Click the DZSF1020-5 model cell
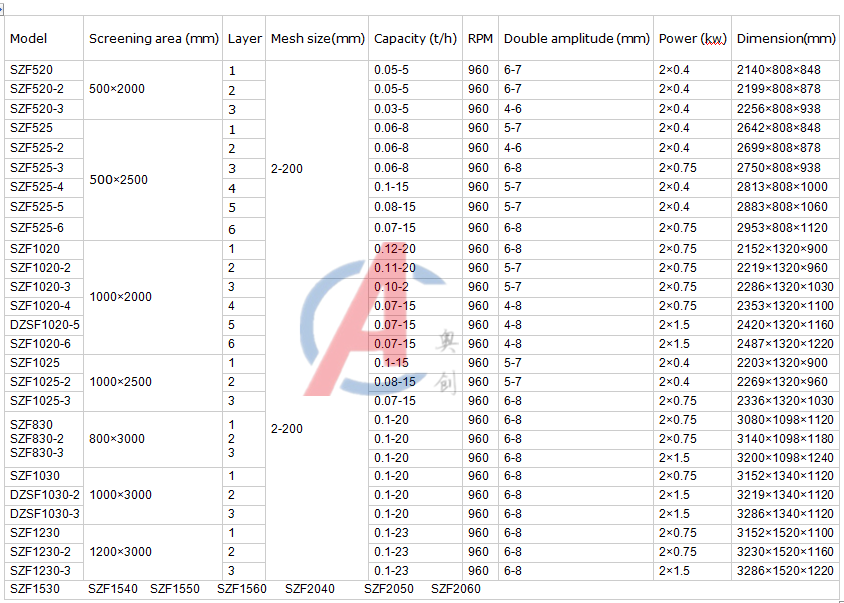 click(45, 325)
